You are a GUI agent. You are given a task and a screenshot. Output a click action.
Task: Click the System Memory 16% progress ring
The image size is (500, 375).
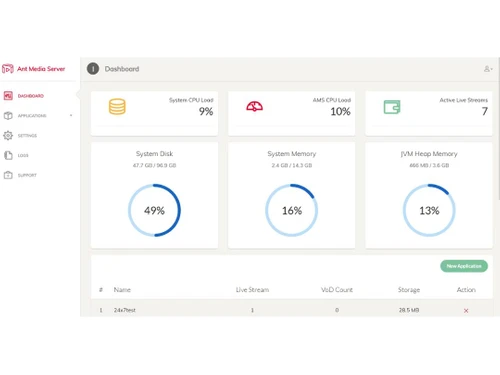[292, 210]
